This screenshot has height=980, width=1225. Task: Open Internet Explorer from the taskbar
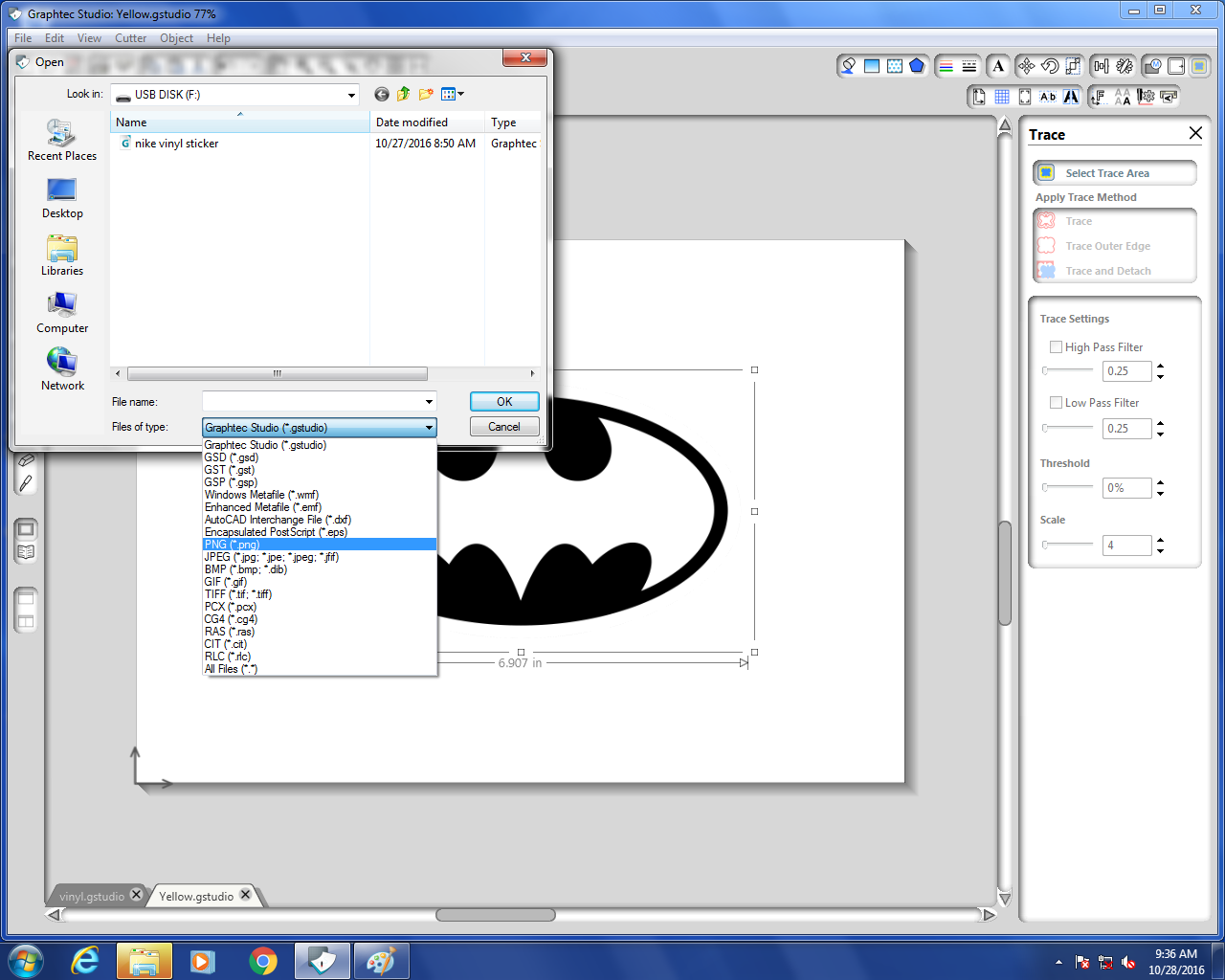[85, 961]
